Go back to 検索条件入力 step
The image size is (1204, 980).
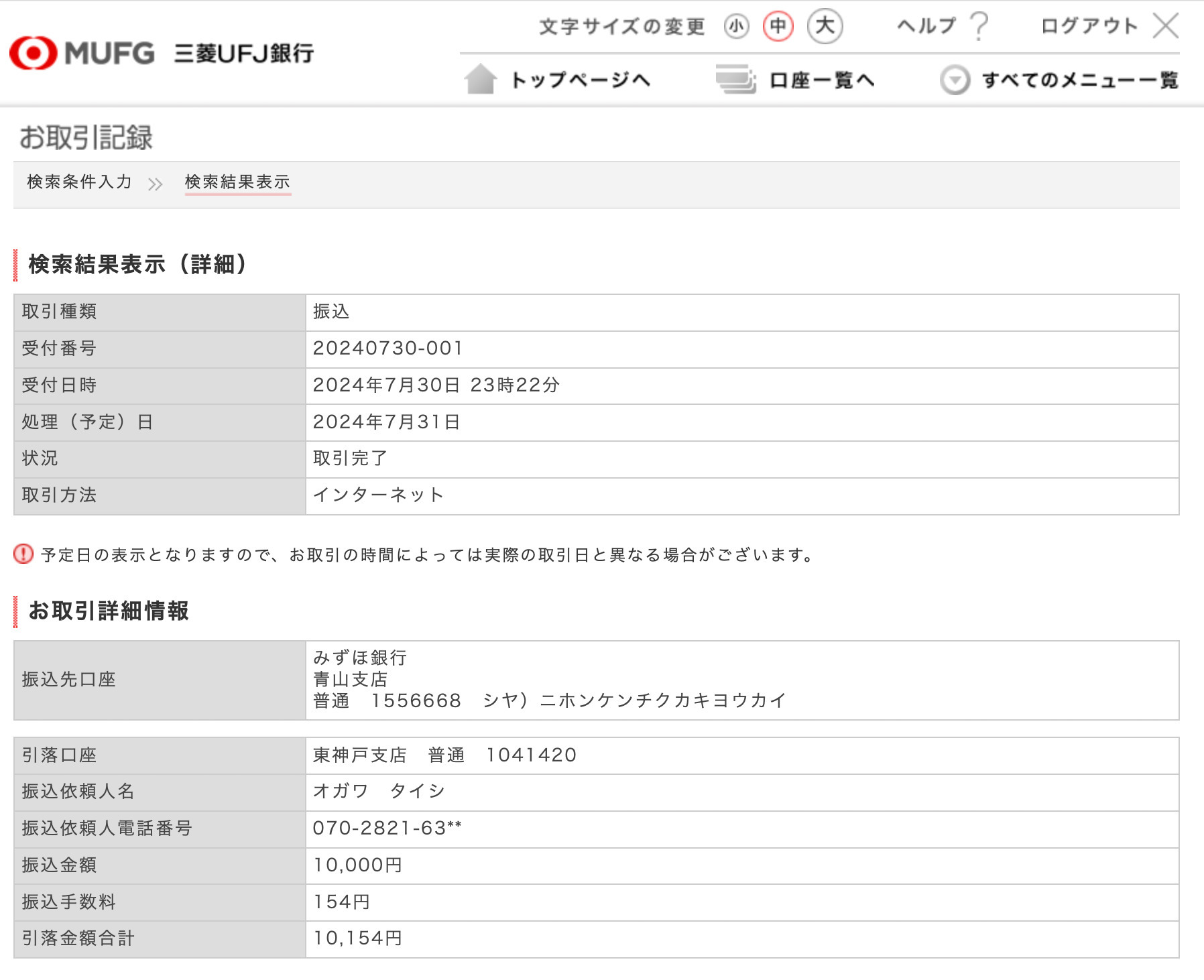79,182
